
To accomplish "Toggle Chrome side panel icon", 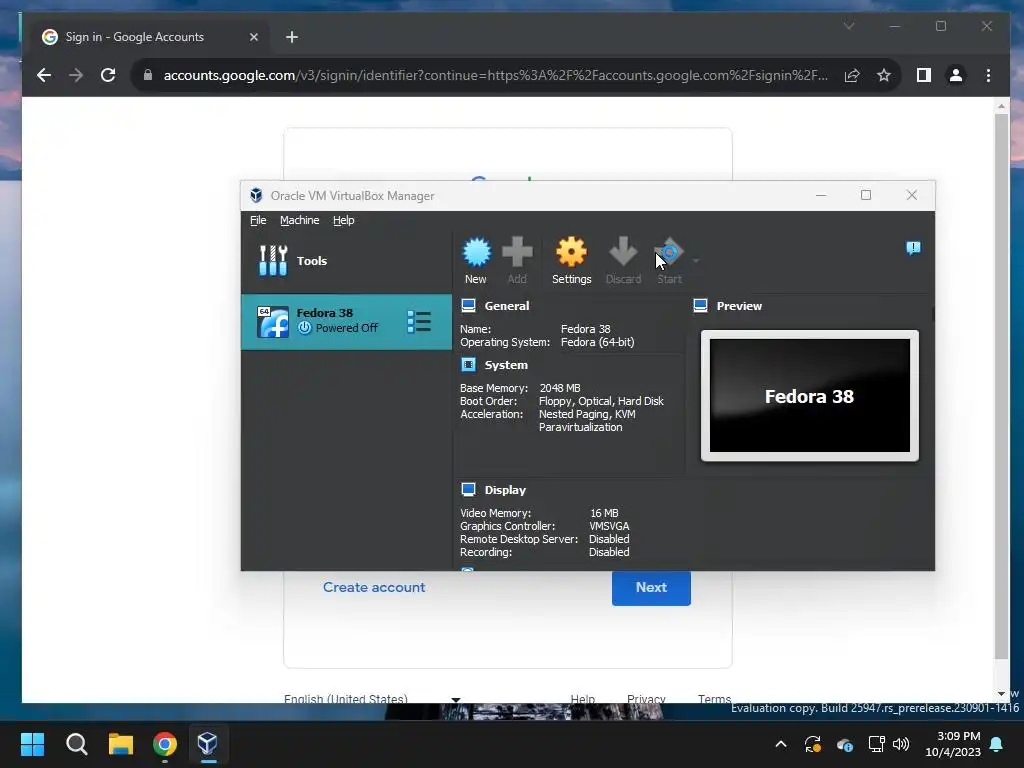I will point(923,76).
